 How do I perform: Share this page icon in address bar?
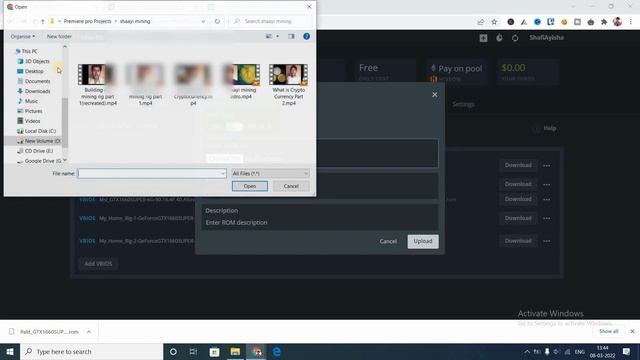click(x=480, y=22)
